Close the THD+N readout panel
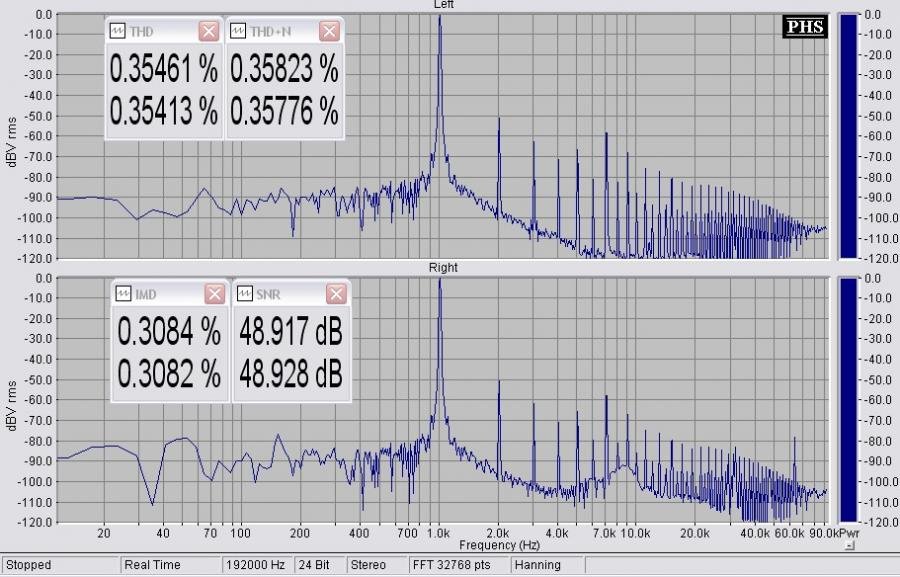Screen dimensions: 900x577 329,31
